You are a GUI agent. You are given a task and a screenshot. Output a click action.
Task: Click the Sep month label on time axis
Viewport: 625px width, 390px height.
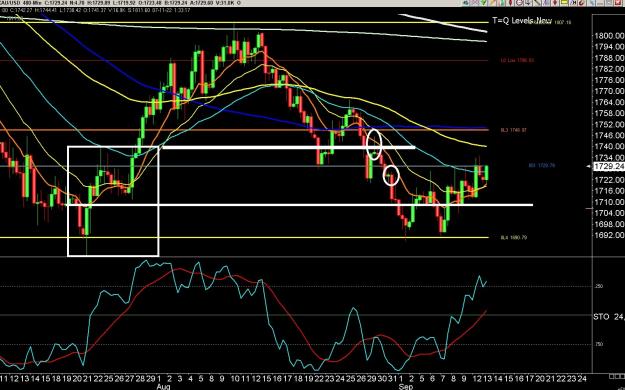tap(406, 386)
